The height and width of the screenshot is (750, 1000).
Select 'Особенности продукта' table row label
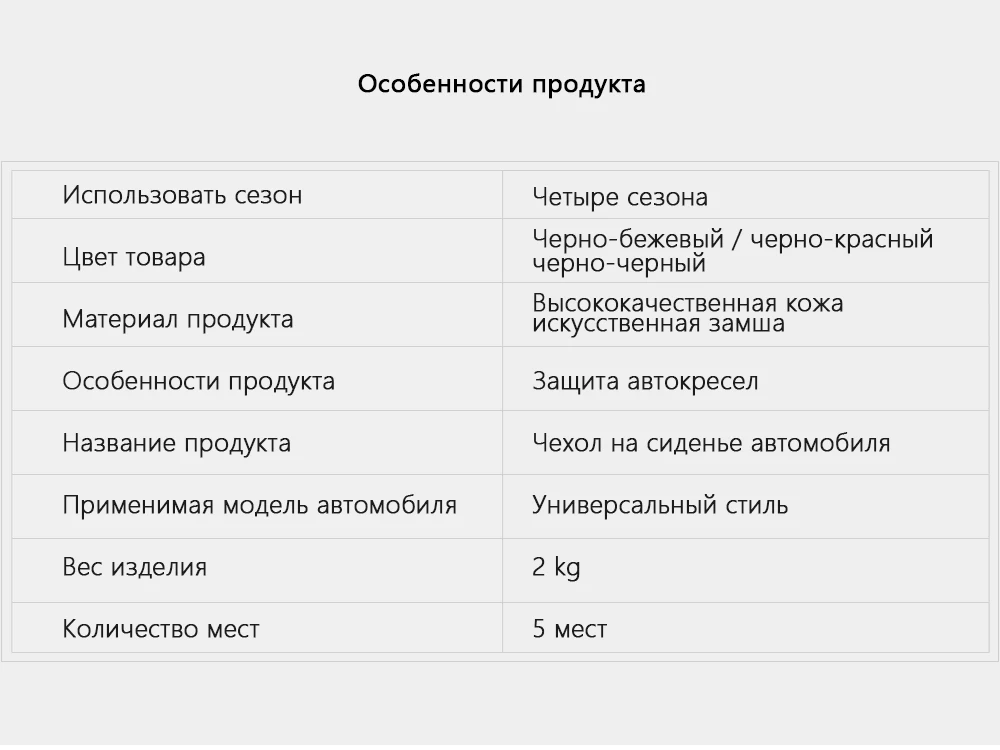coord(198,381)
